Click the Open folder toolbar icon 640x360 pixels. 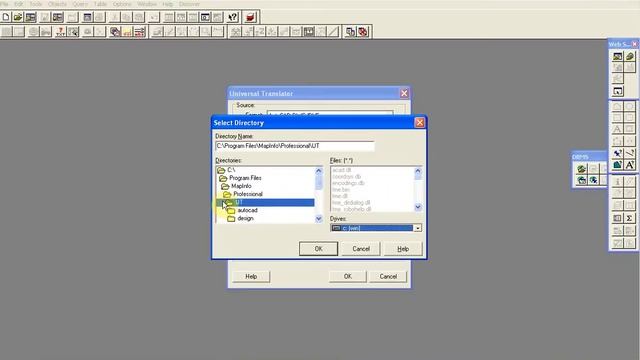pyautogui.click(x=18, y=17)
